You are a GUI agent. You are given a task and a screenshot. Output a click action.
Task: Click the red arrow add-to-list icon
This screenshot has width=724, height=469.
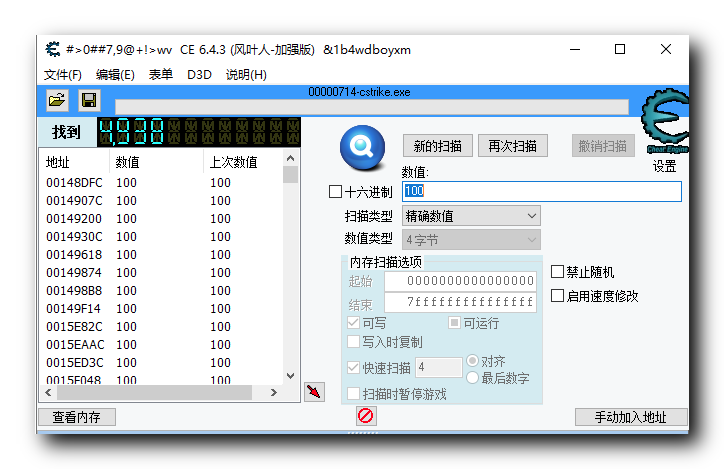point(314,392)
